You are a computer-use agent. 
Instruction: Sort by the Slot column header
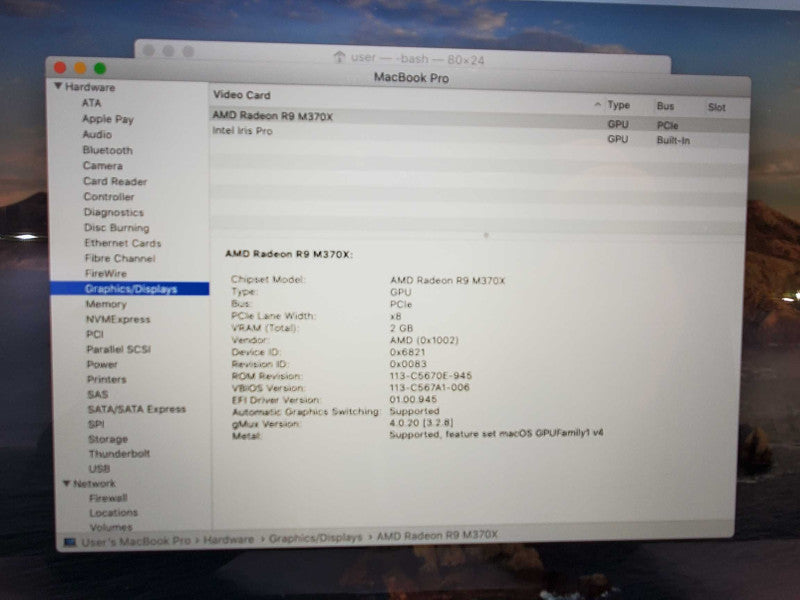716,107
